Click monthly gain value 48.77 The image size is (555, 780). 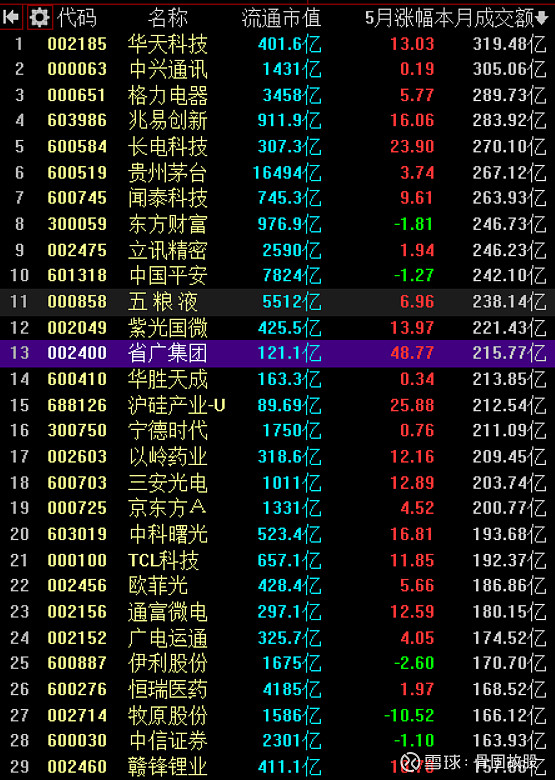(x=412, y=353)
